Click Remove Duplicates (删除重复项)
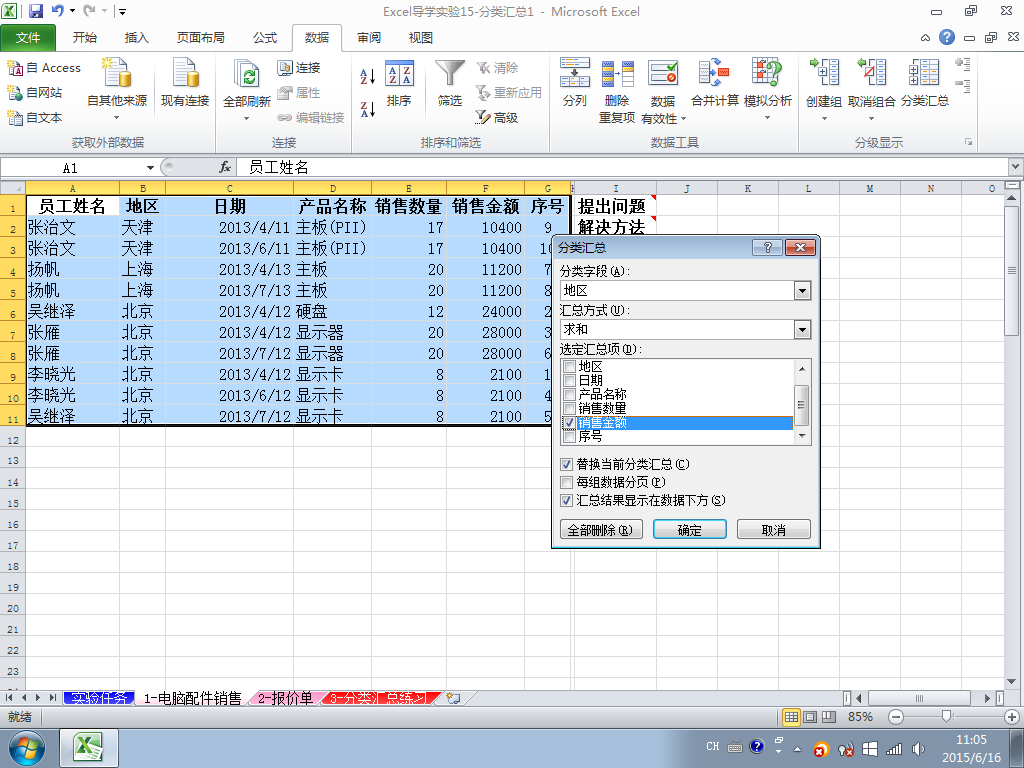1024x768 pixels. point(617,91)
